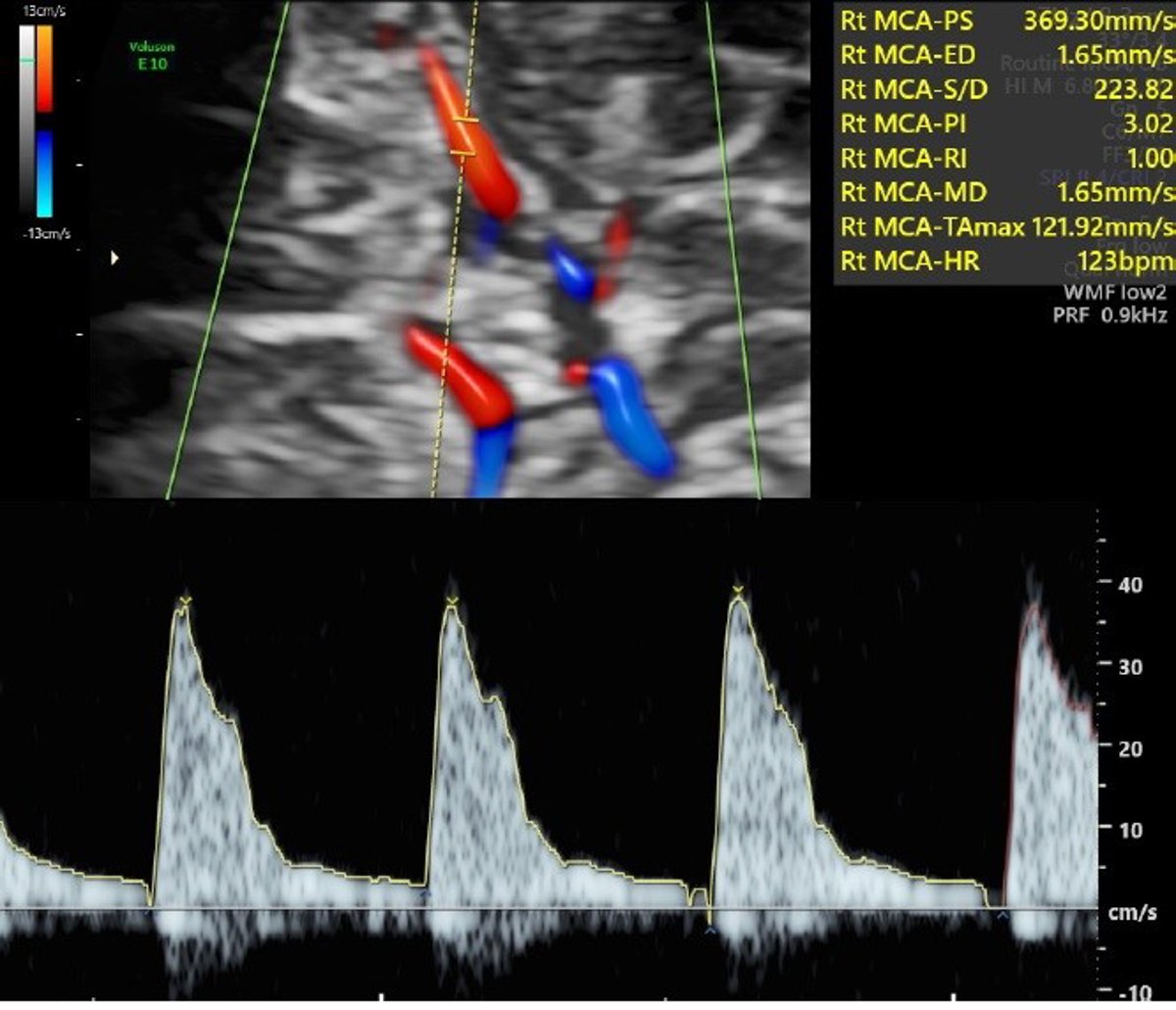Select the third peak systolic marker

[738, 591]
